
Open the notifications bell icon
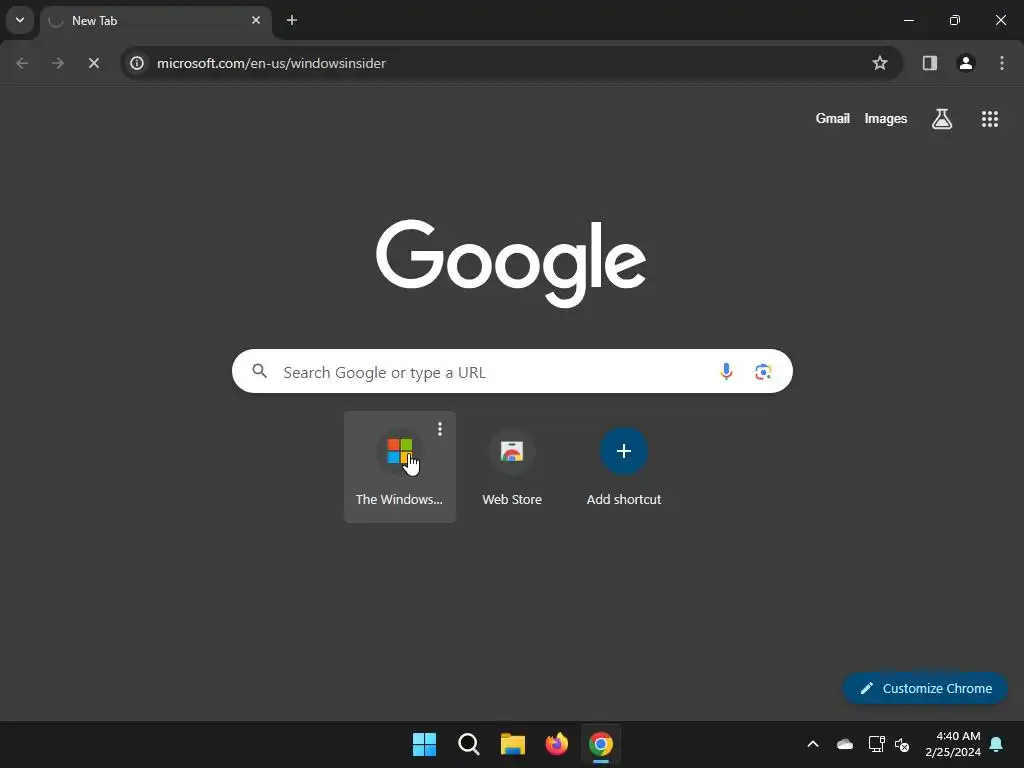997,744
